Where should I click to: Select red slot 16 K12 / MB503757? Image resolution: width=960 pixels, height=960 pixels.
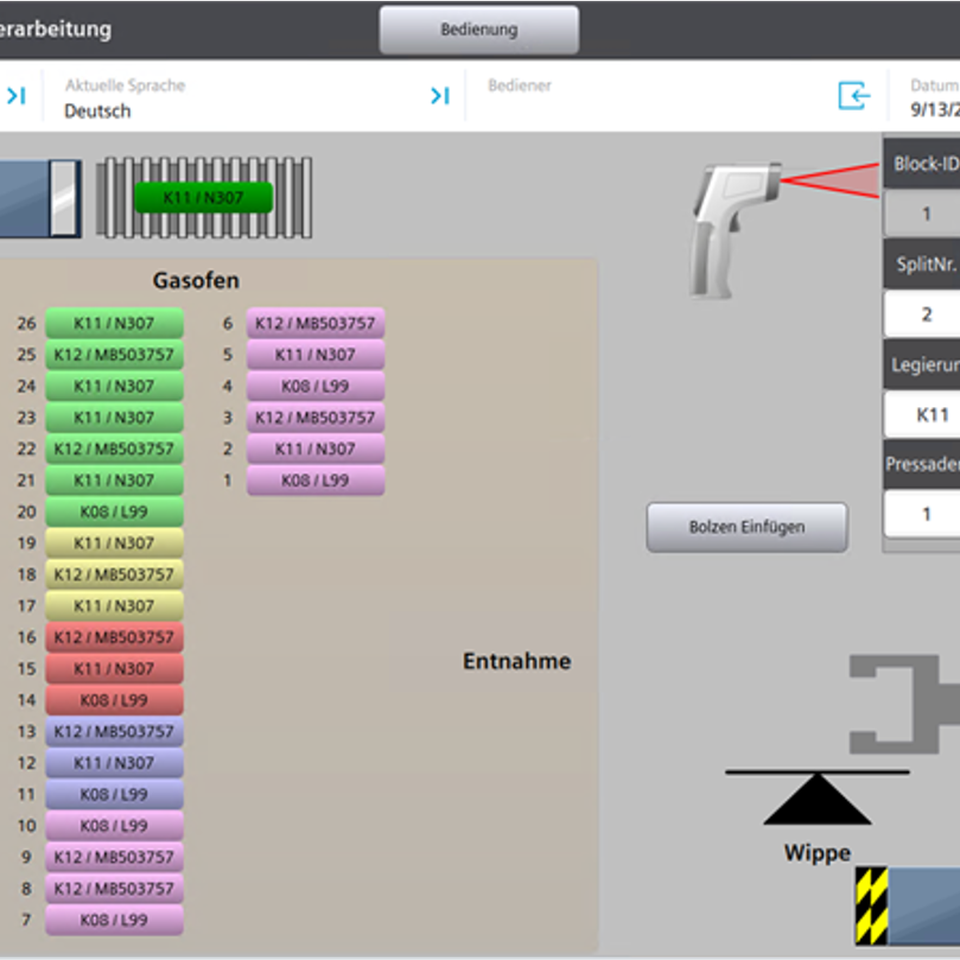pyautogui.click(x=114, y=637)
